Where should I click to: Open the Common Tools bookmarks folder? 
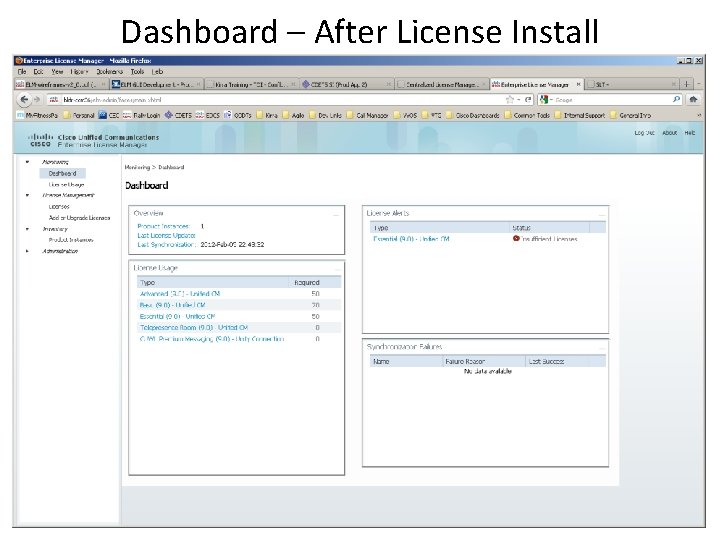pyautogui.click(x=527, y=115)
